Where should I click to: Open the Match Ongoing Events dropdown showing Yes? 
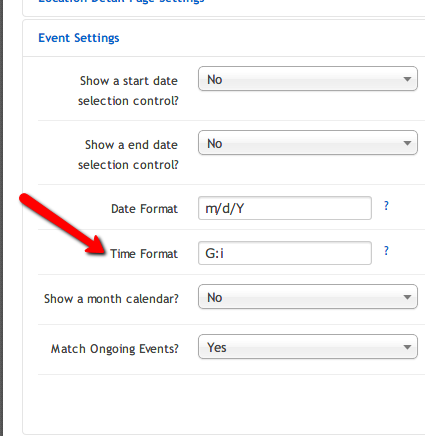(x=308, y=347)
